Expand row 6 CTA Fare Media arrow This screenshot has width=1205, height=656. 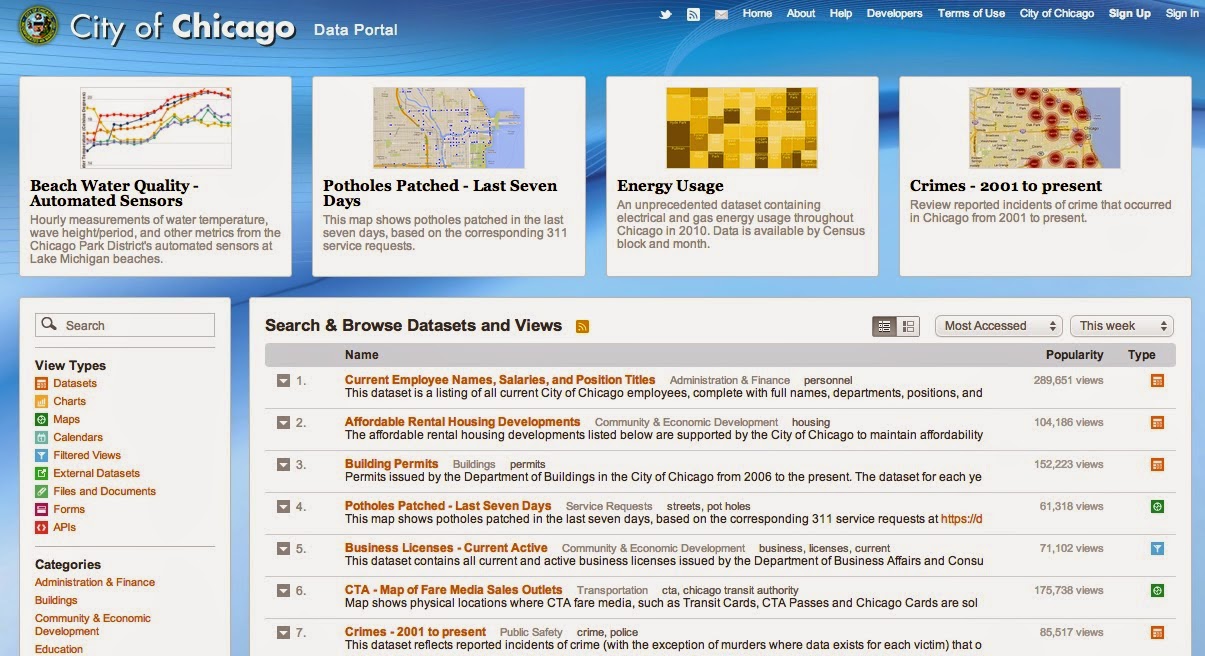283,591
